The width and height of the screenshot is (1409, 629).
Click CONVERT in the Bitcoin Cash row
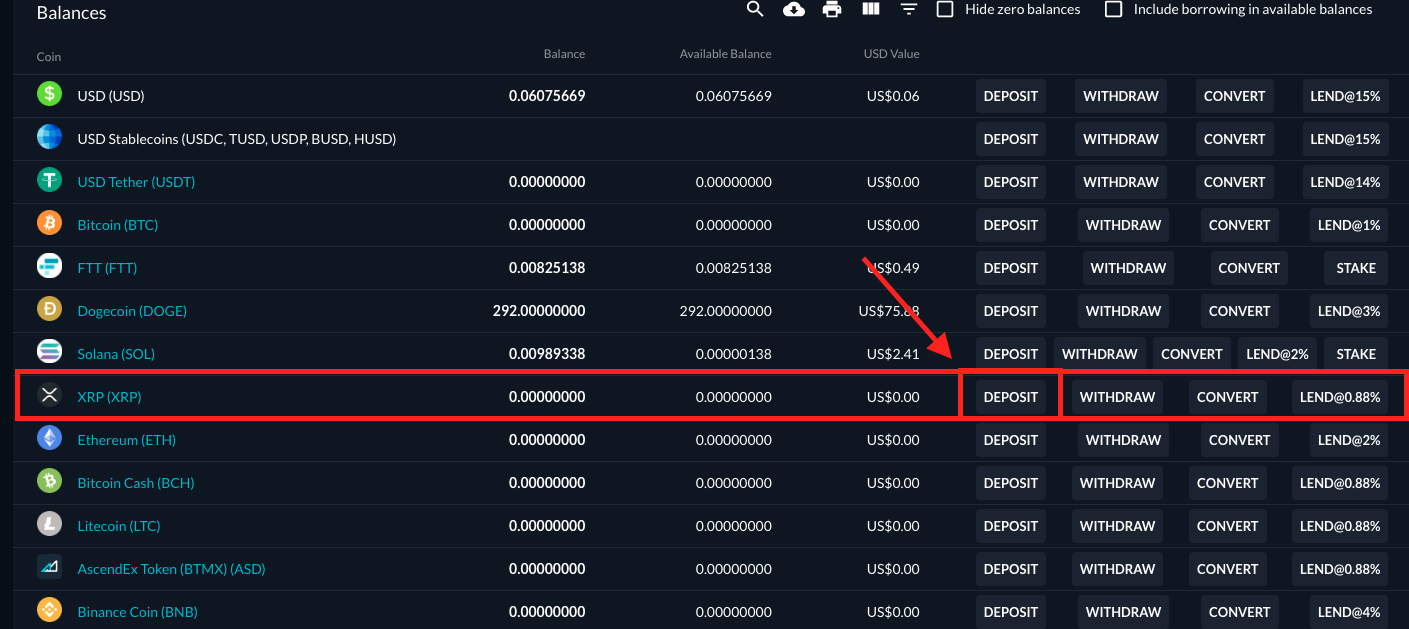coord(1227,483)
